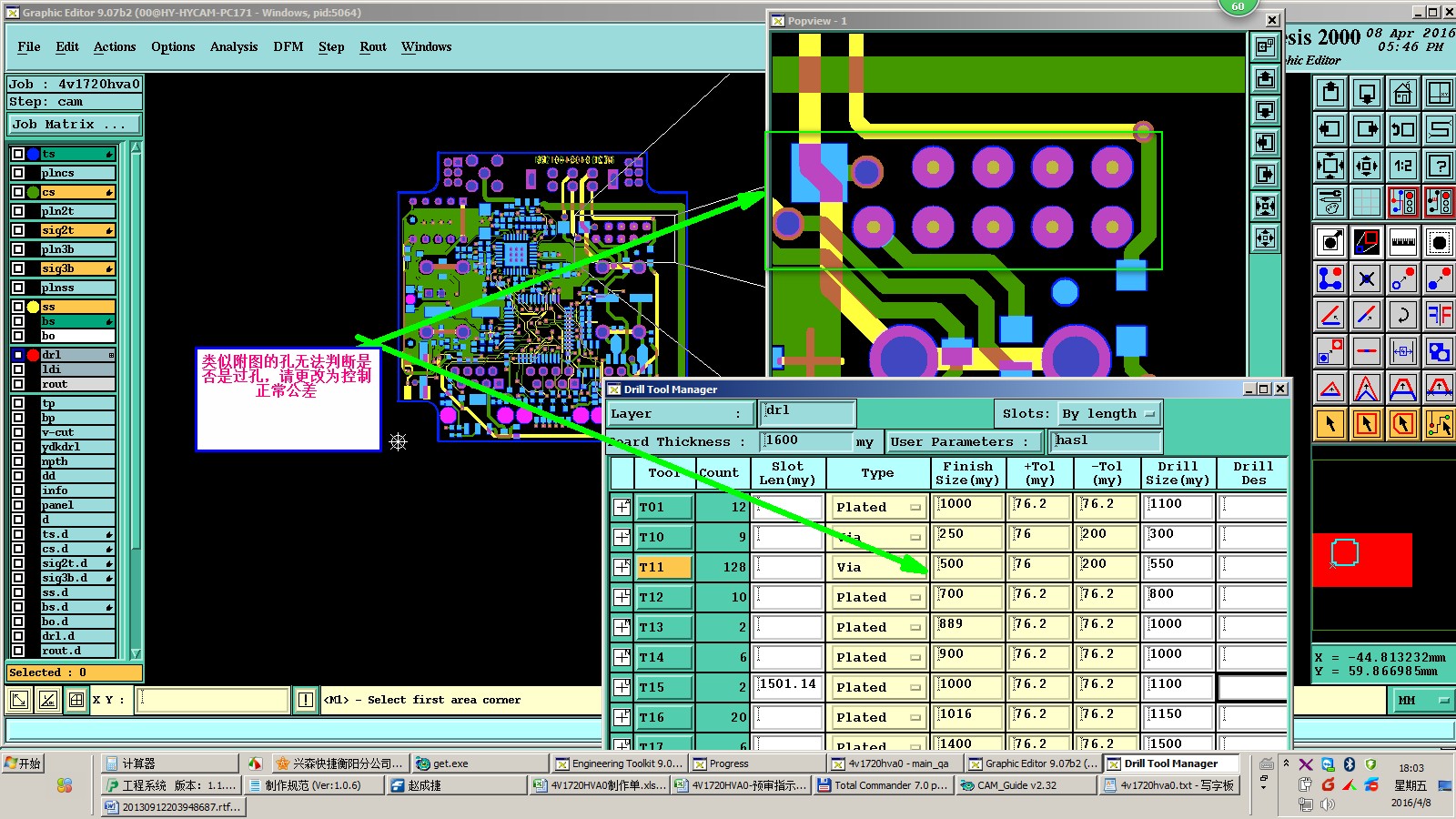Select the polygon area selection tool
The image size is (1456, 819).
(x=1403, y=424)
